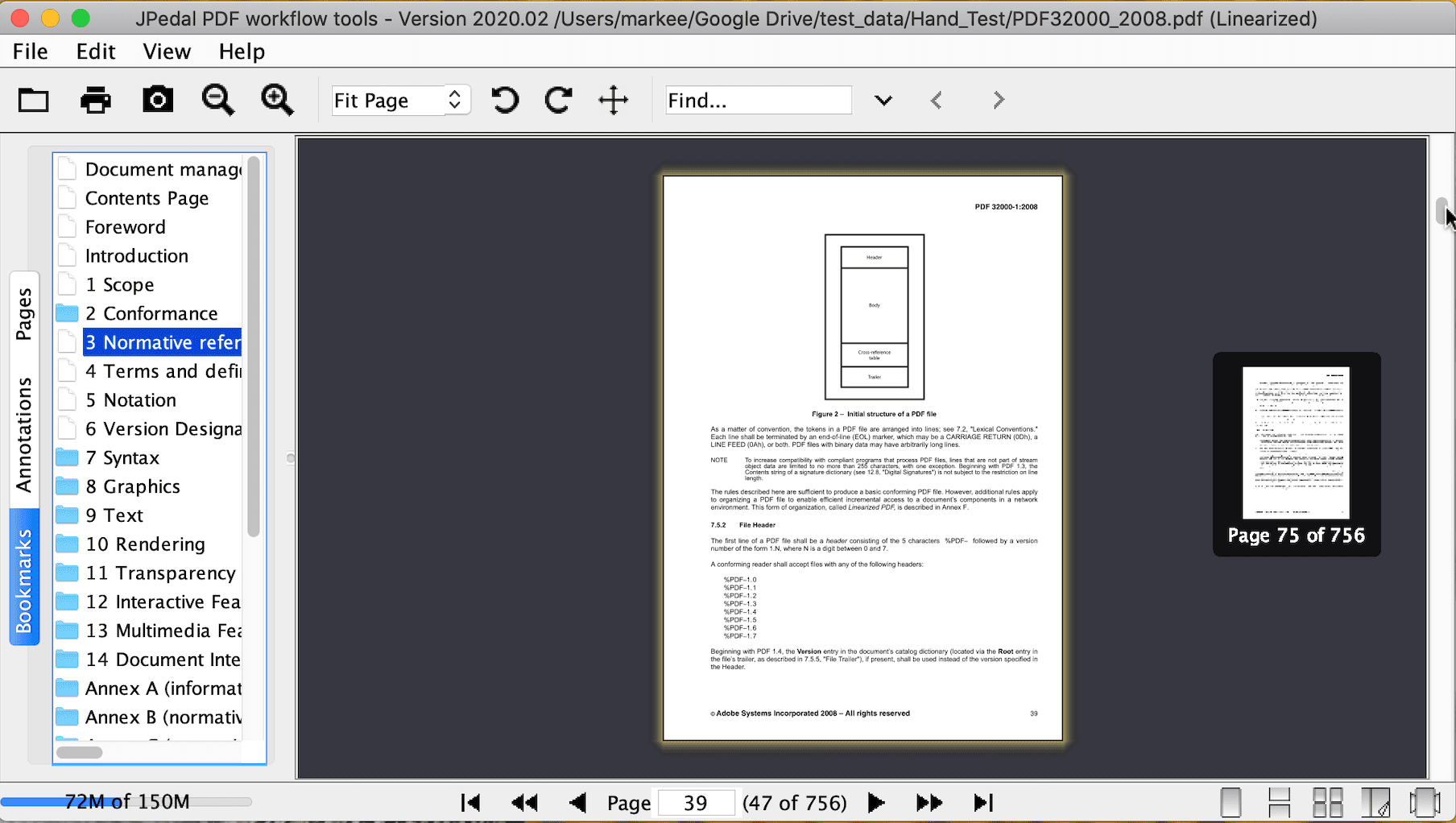This screenshot has width=1456, height=823.
Task: Click the bookmarks panel horizontal scrollbar
Action: click(79, 752)
